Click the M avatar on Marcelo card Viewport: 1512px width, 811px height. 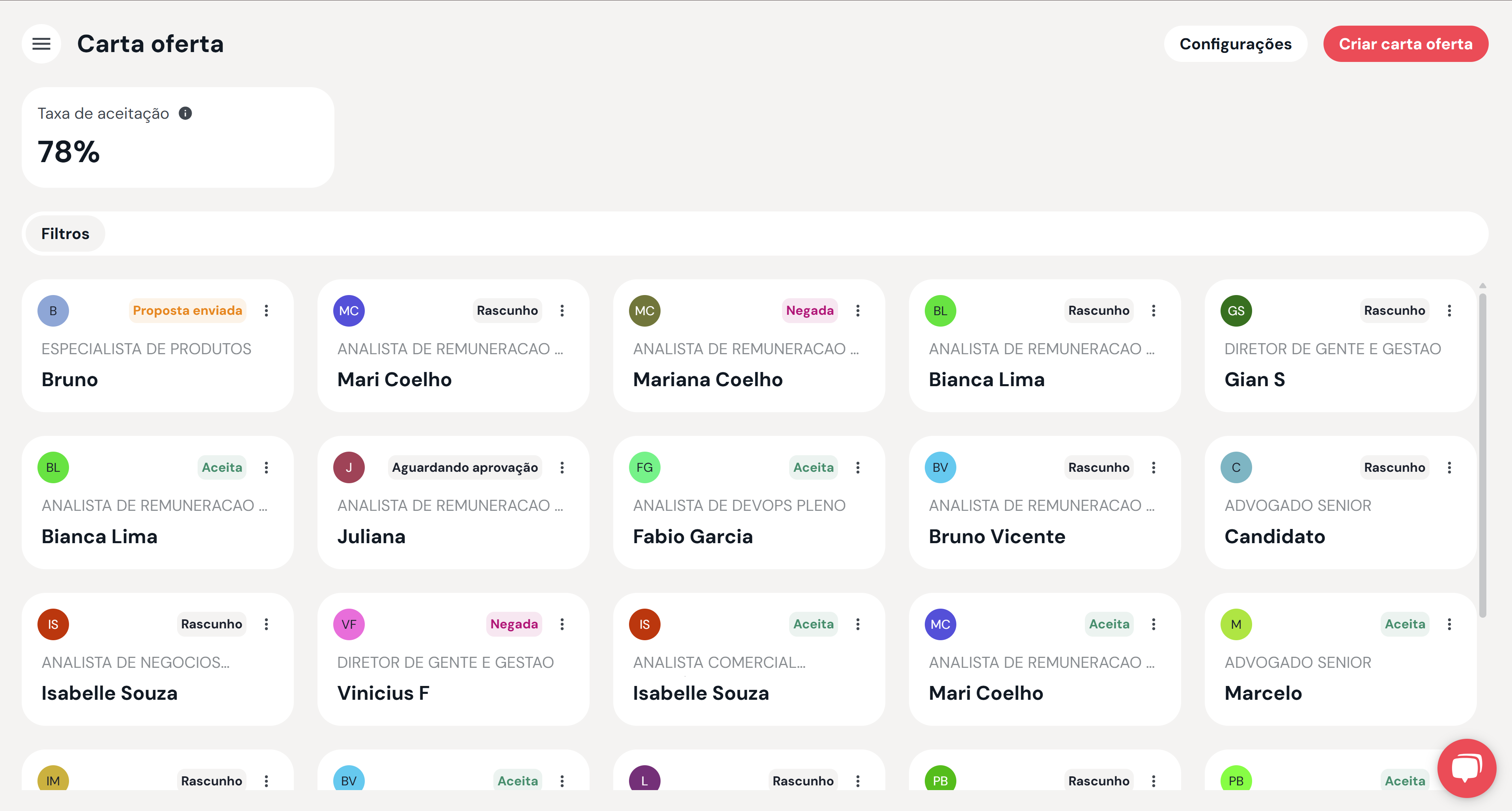[1236, 624]
